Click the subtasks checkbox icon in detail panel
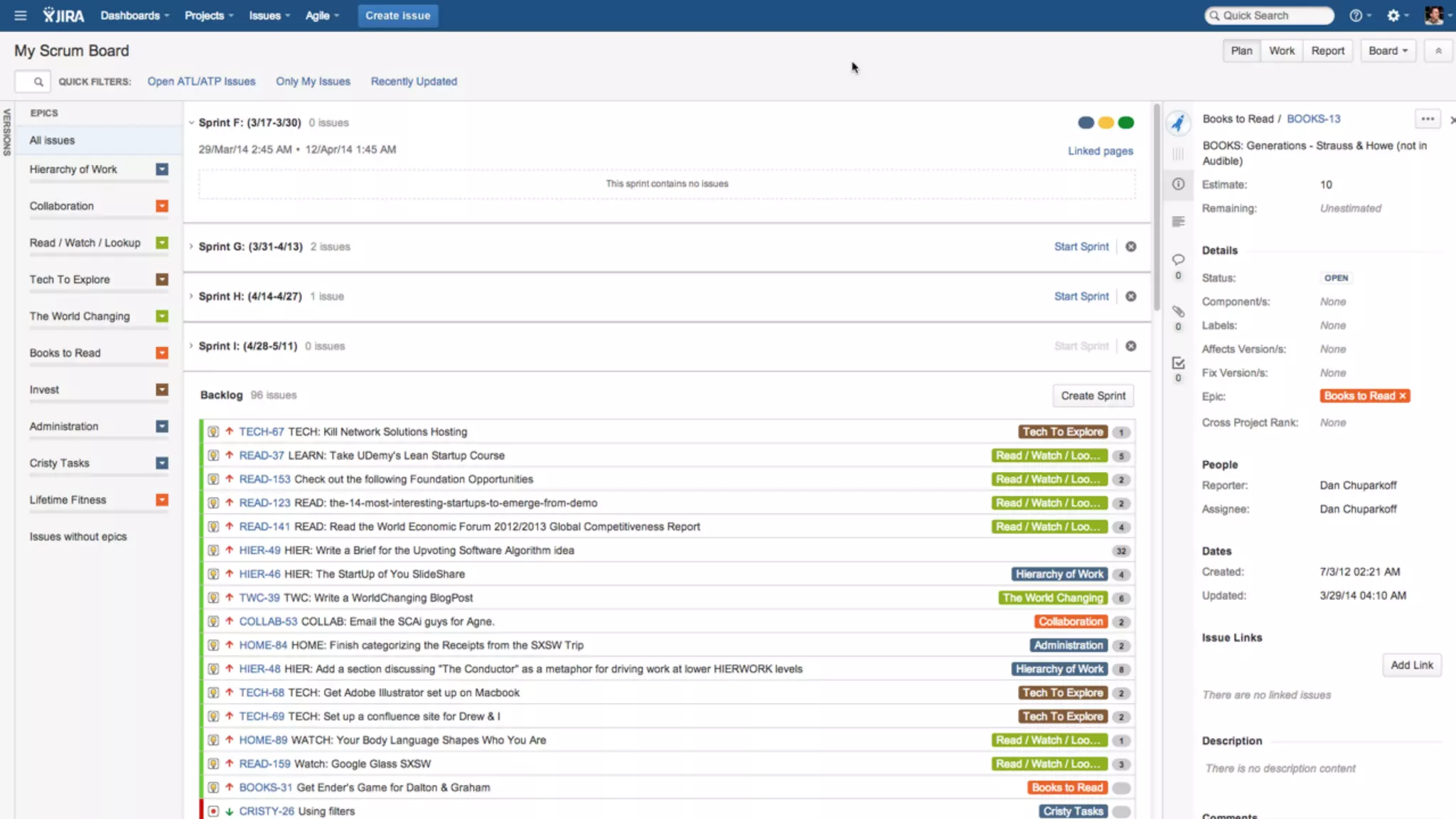The image size is (1456, 819). tap(1178, 363)
